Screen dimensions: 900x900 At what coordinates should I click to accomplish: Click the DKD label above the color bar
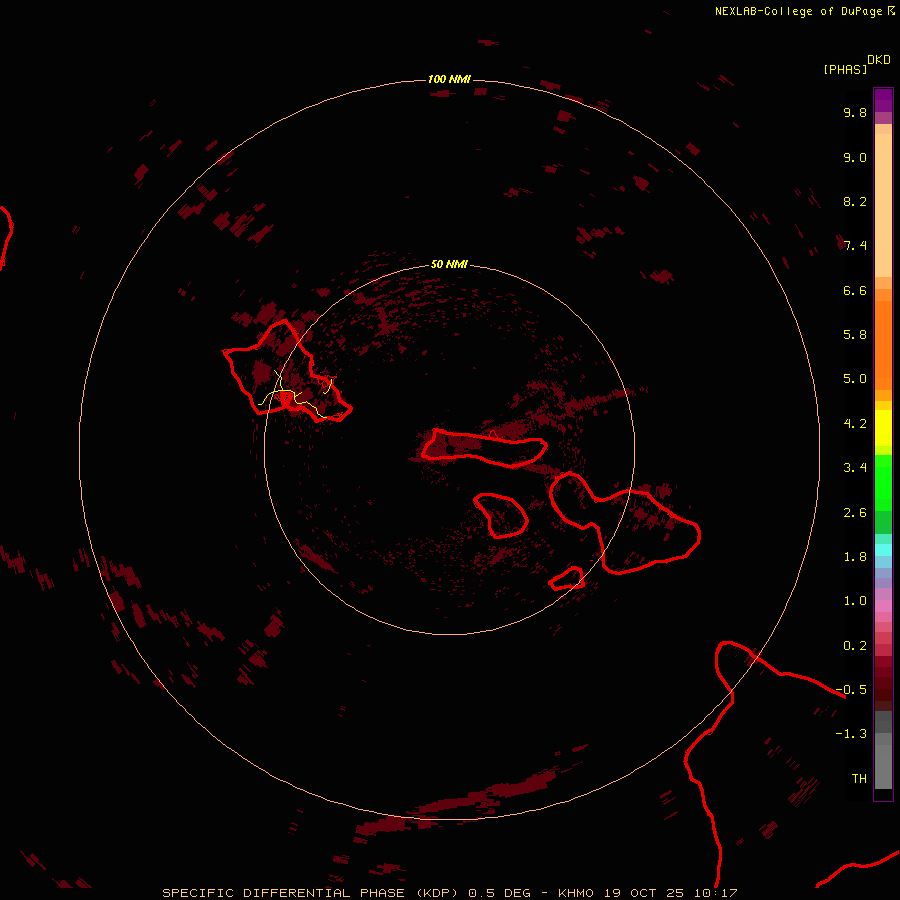pos(878,59)
